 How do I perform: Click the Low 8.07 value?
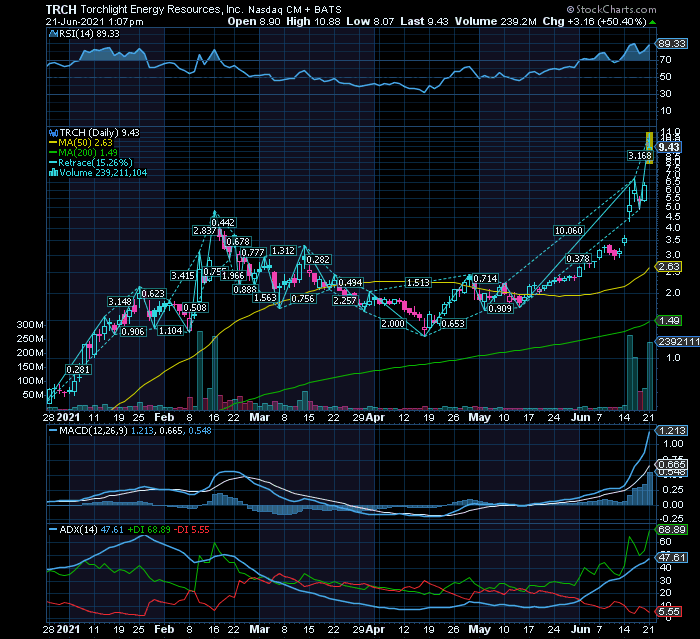[x=371, y=21]
